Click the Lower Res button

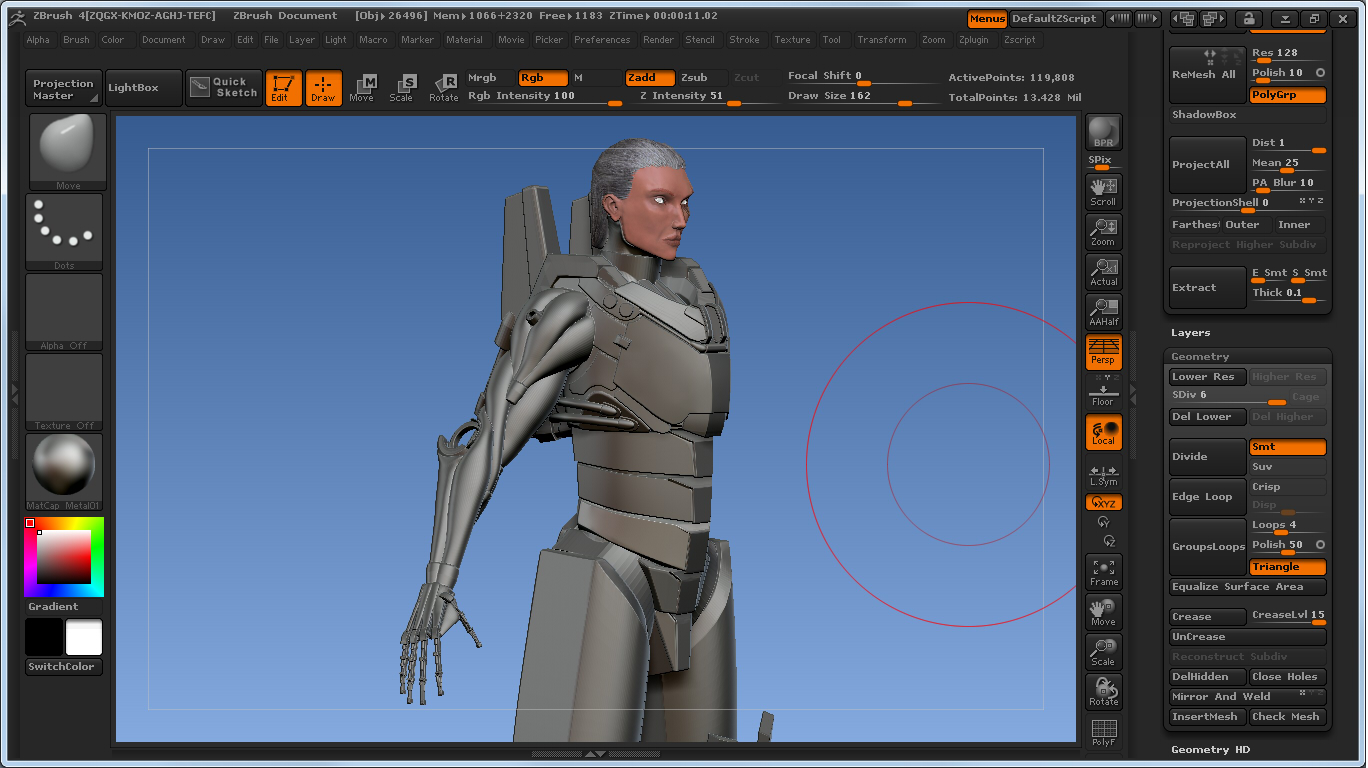tap(1208, 377)
